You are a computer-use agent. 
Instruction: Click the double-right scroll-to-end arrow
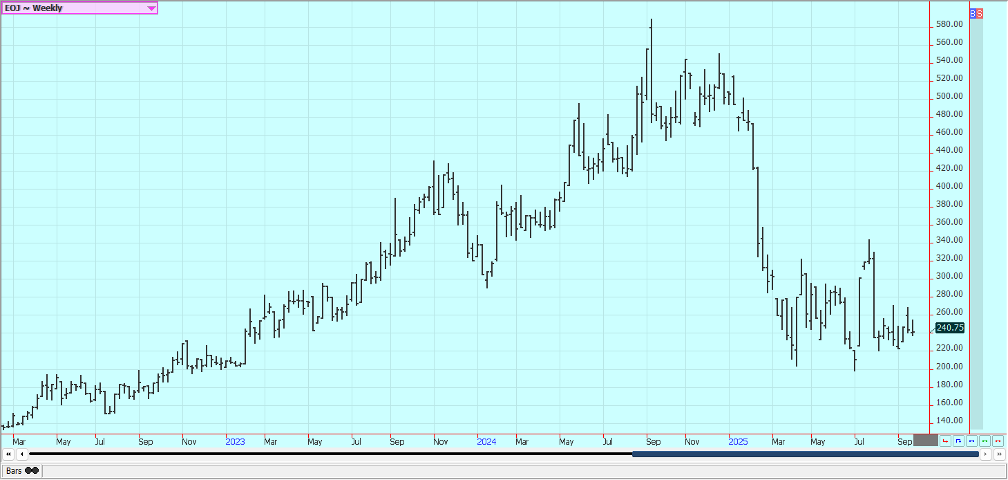[998, 454]
